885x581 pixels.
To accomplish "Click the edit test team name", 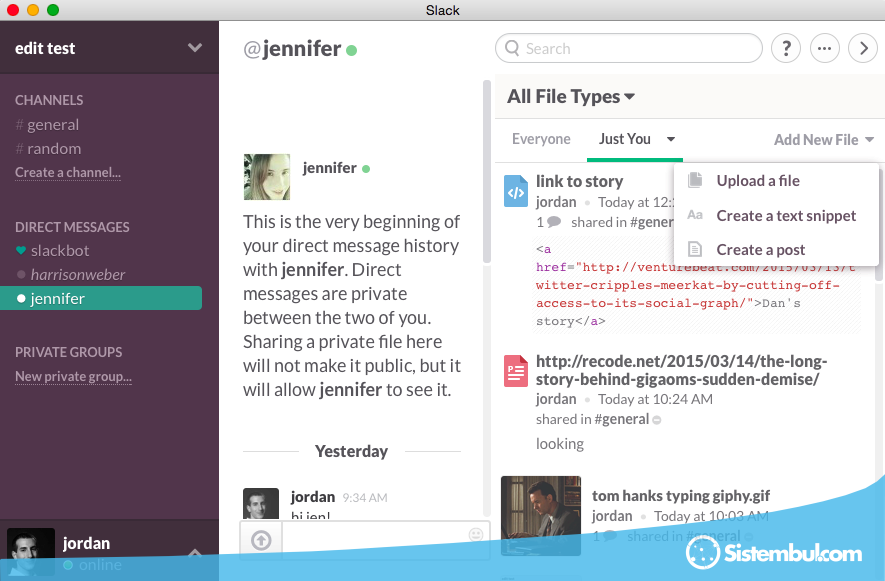I will (45, 48).
